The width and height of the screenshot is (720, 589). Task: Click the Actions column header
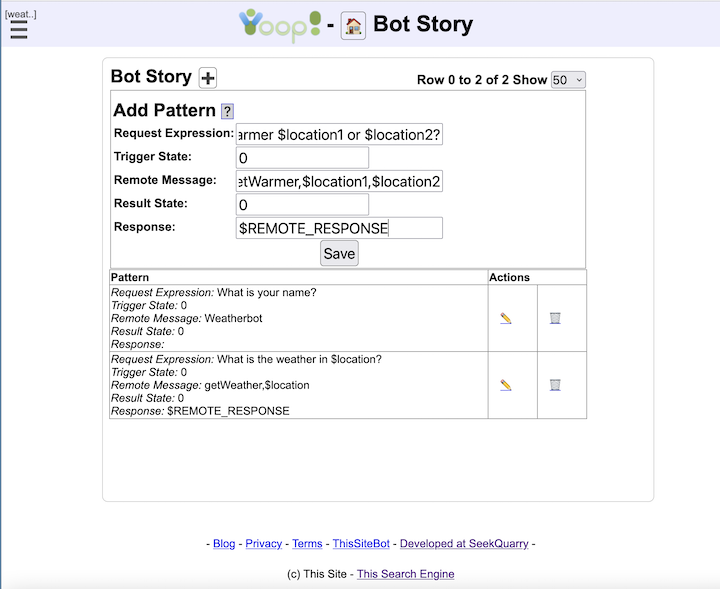(509, 277)
